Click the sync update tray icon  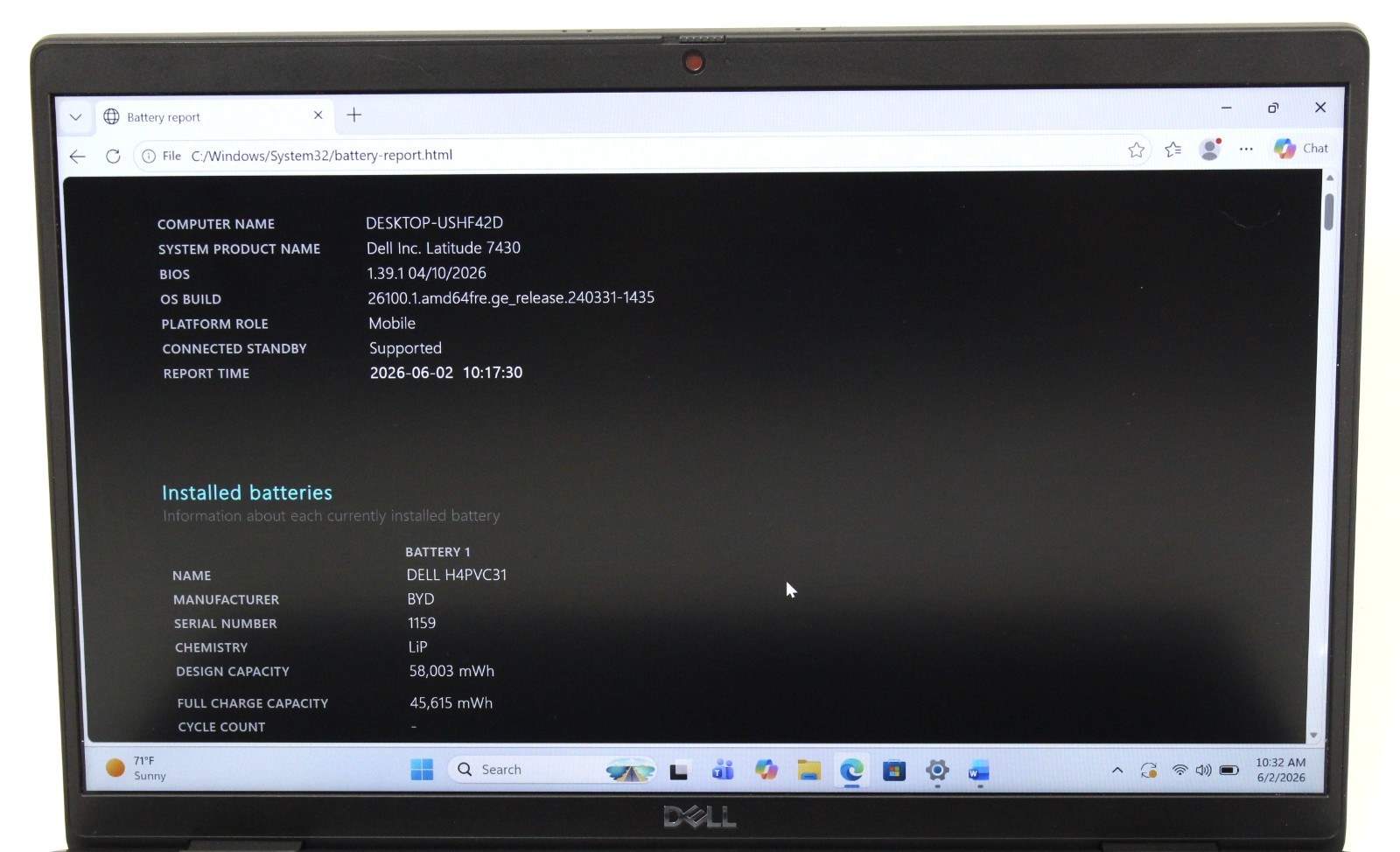[x=1149, y=771]
